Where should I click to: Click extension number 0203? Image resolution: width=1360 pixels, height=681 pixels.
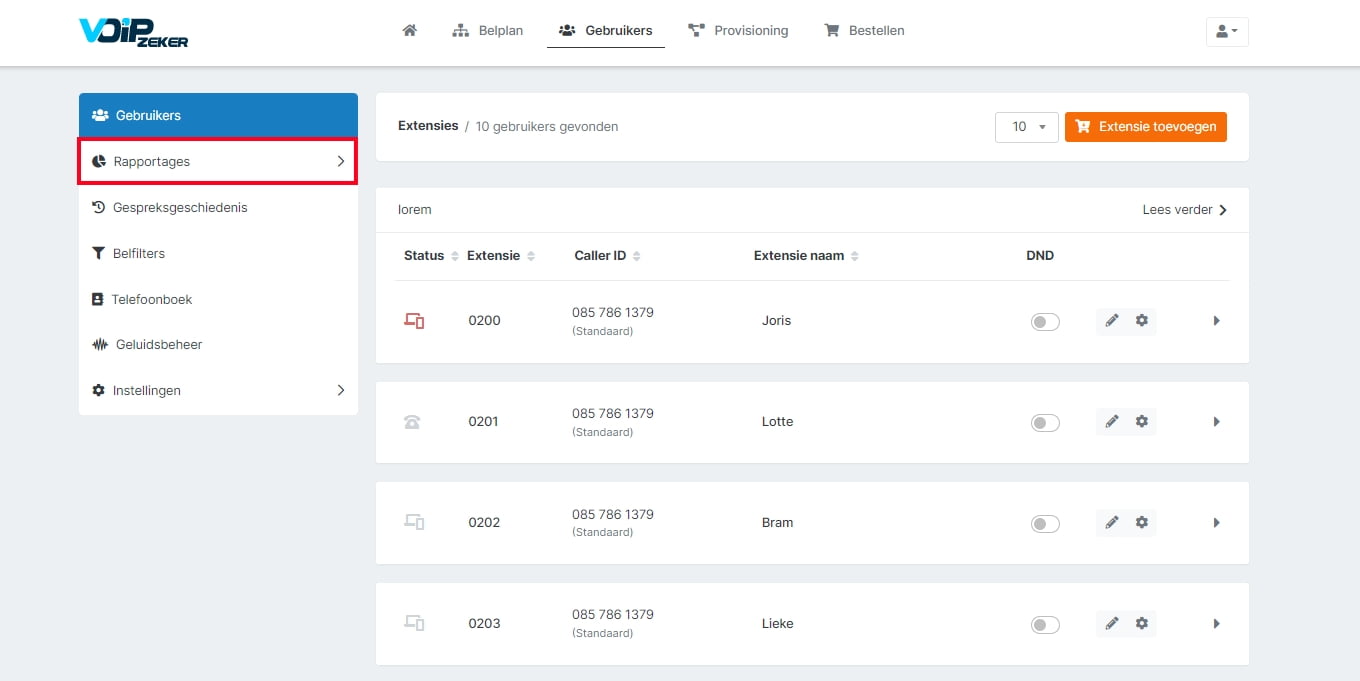pos(484,624)
